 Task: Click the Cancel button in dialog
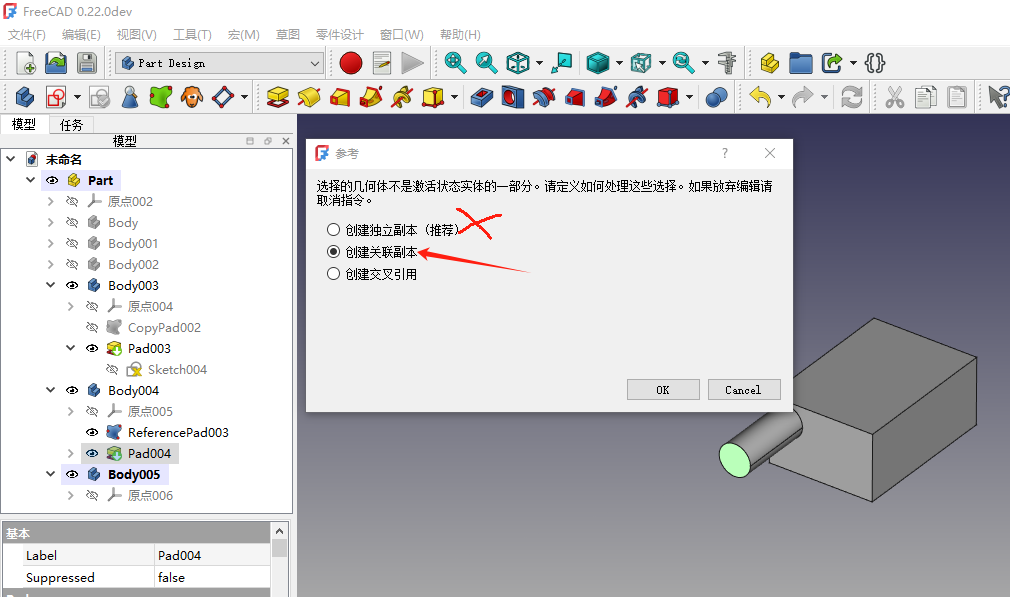tap(743, 390)
